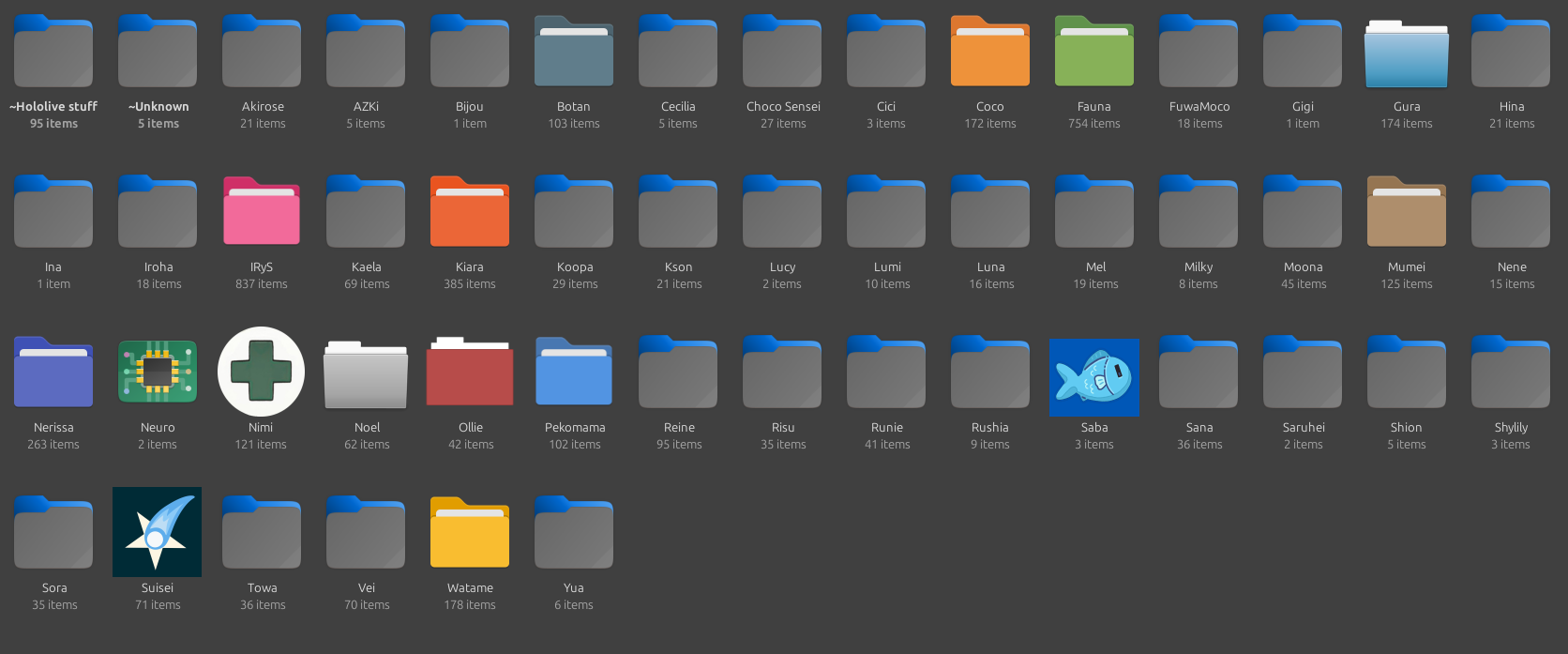Click the "172 items" count text

coord(990,124)
